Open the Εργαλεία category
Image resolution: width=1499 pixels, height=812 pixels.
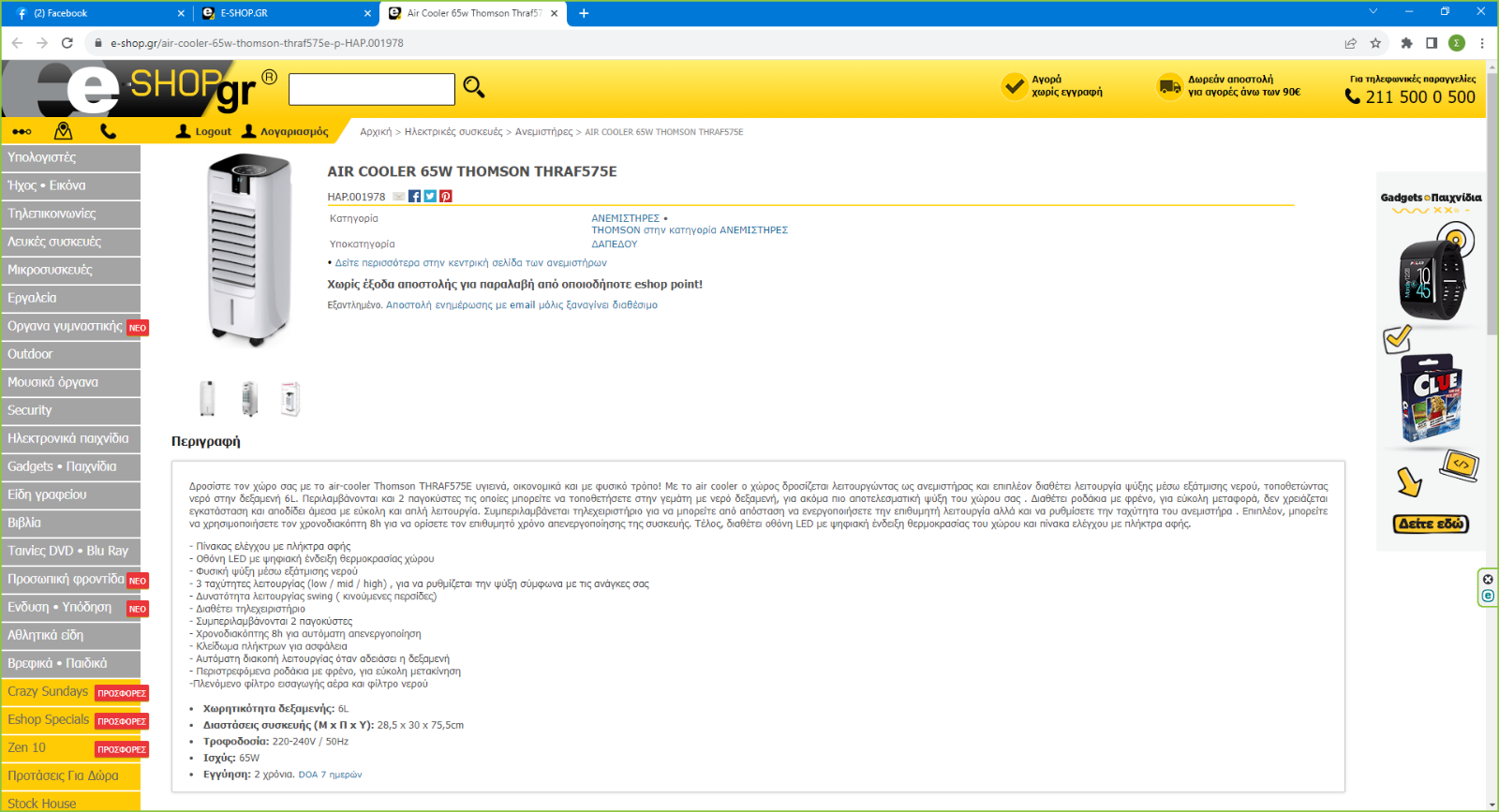[x=71, y=298]
